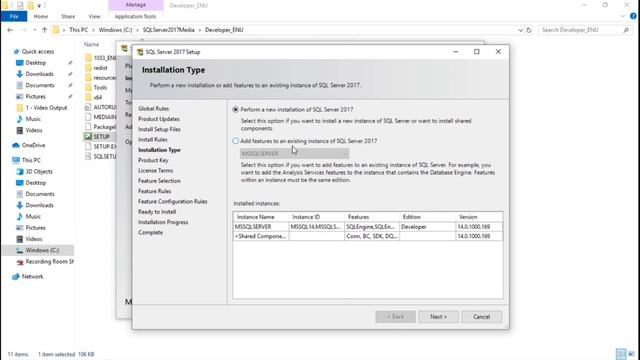Click Feature Selection step in setup

(x=159, y=180)
